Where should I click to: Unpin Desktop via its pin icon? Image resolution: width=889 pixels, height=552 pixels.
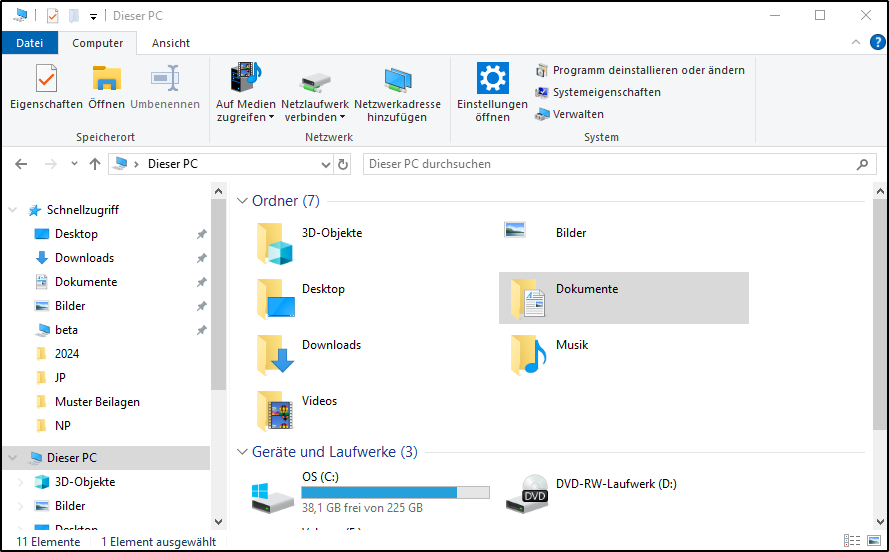click(201, 234)
